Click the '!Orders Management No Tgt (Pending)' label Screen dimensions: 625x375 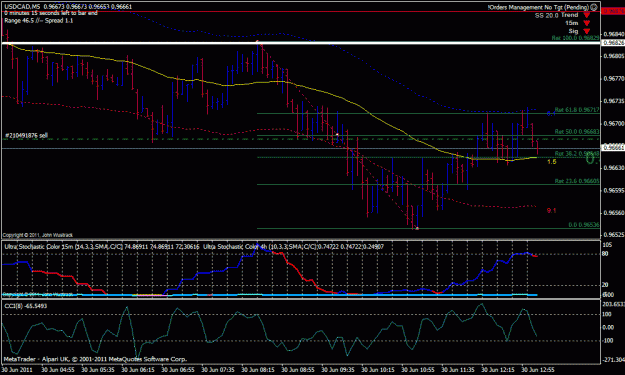point(539,7)
